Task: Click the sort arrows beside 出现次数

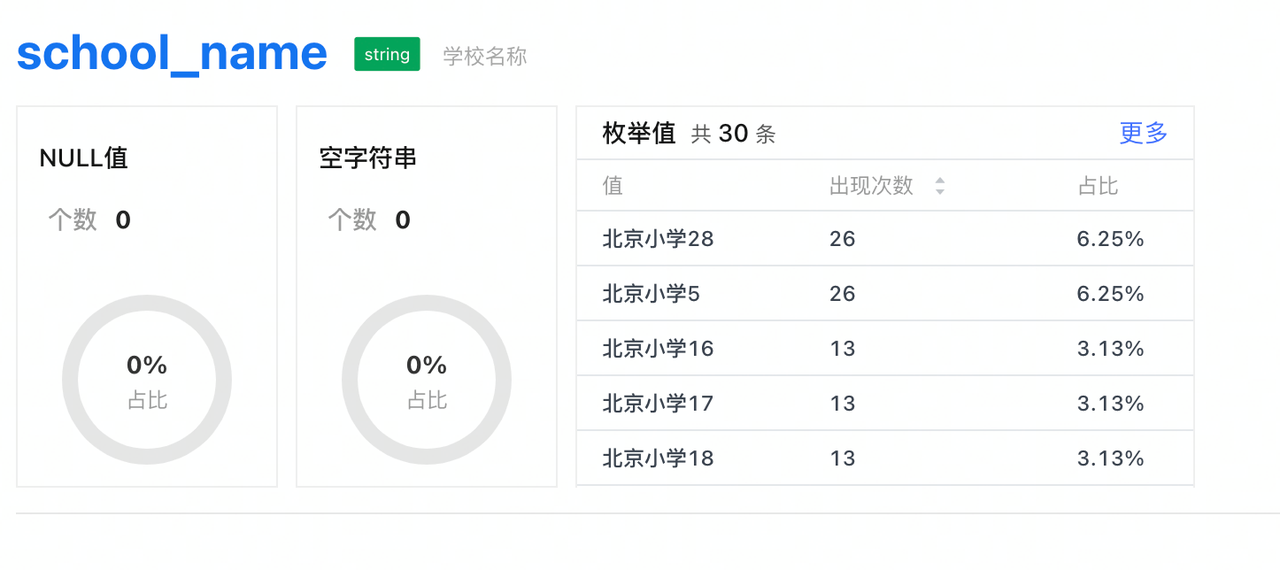Action: [939, 186]
